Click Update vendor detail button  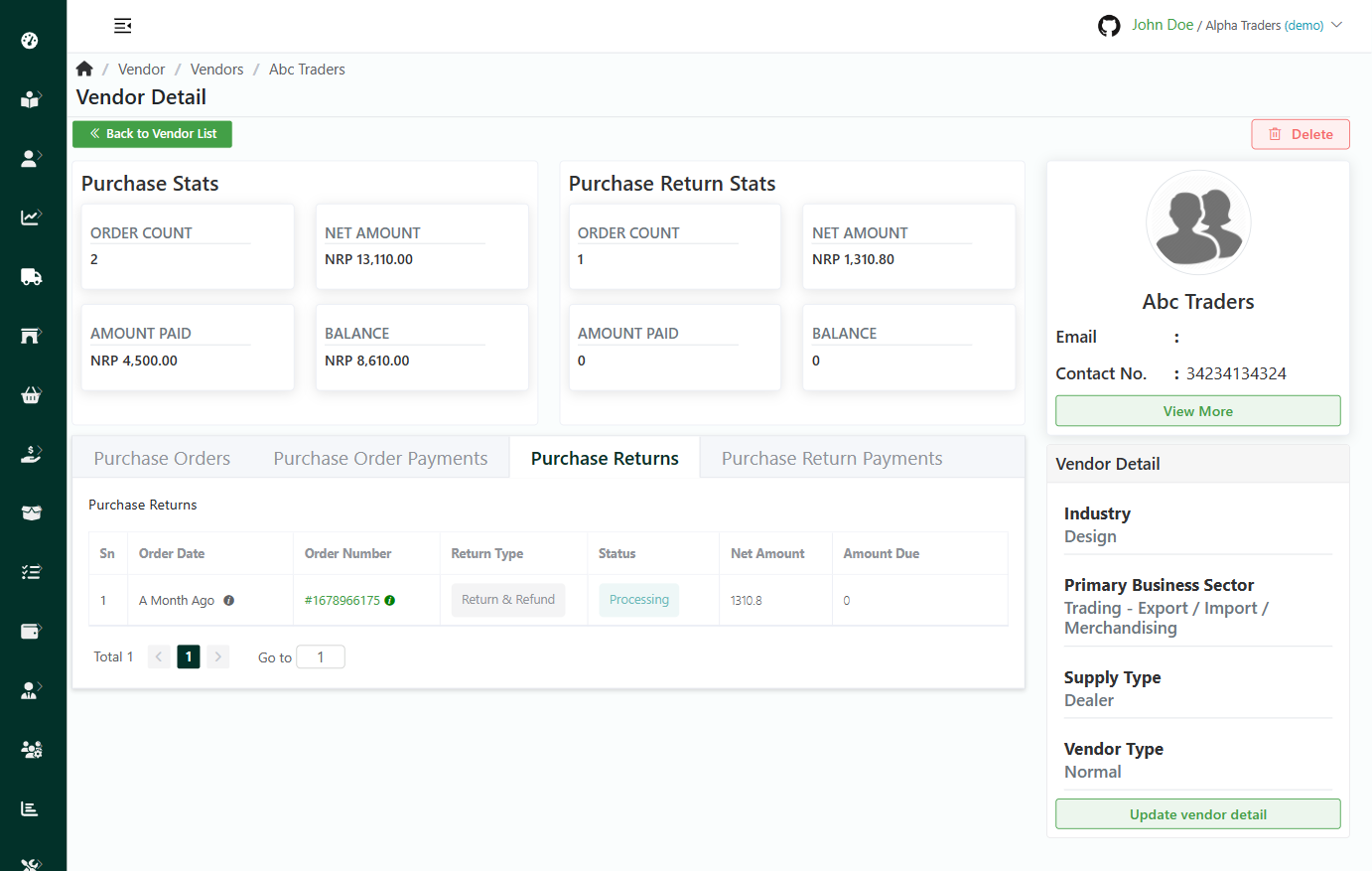pos(1198,814)
